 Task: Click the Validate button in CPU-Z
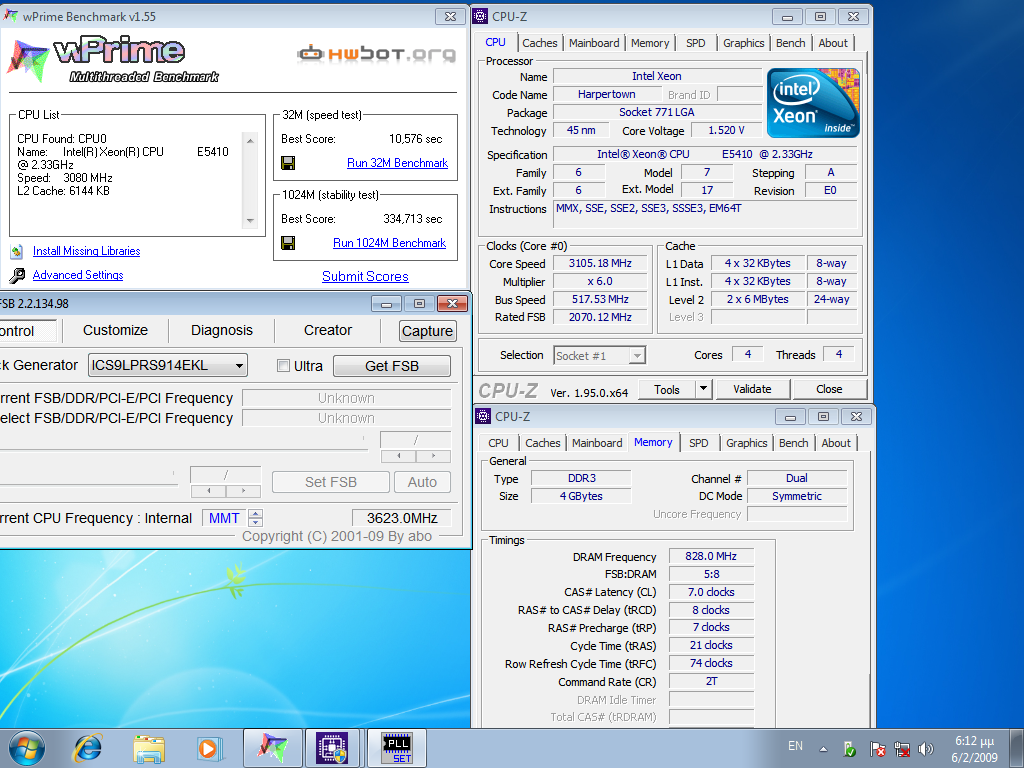click(752, 389)
